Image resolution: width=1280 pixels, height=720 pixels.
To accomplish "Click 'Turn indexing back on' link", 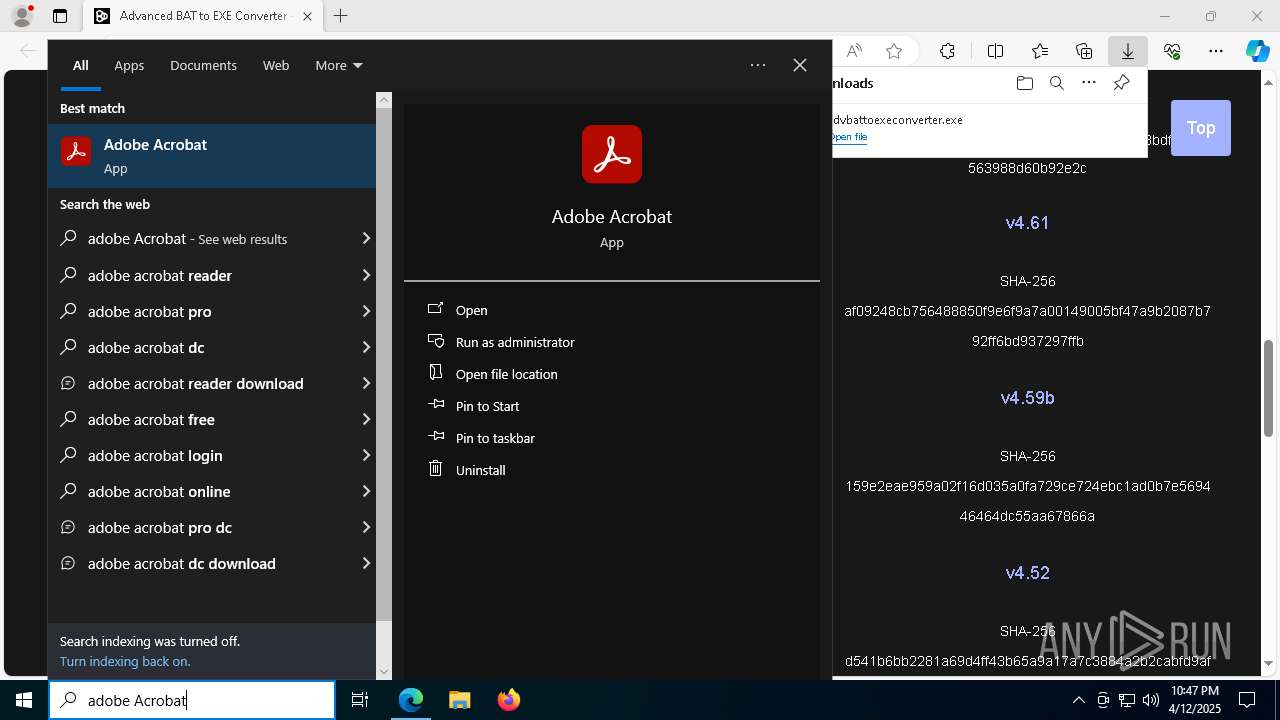I will [125, 661].
